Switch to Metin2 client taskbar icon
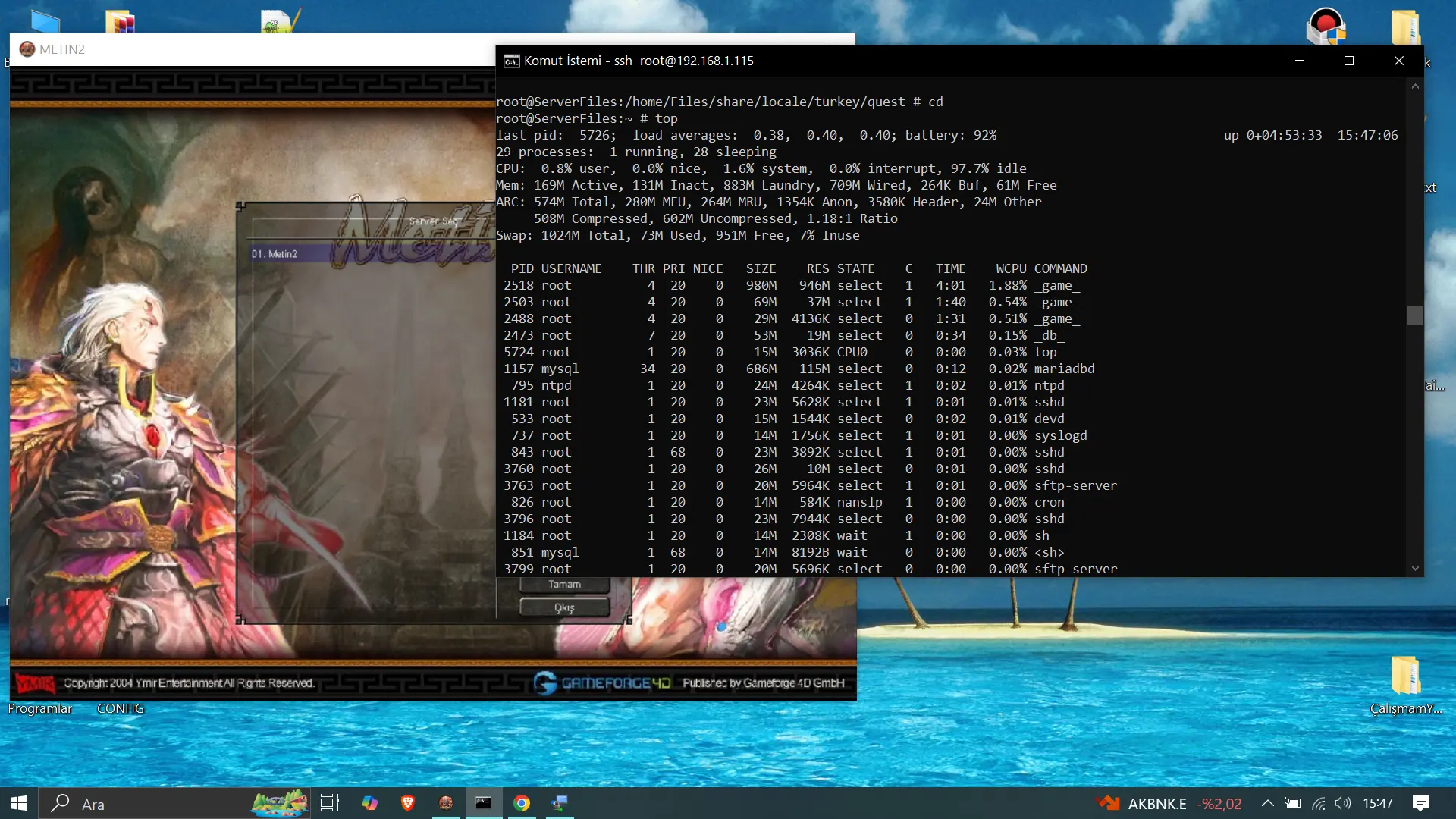Viewport: 1456px width, 819px height. [x=446, y=803]
